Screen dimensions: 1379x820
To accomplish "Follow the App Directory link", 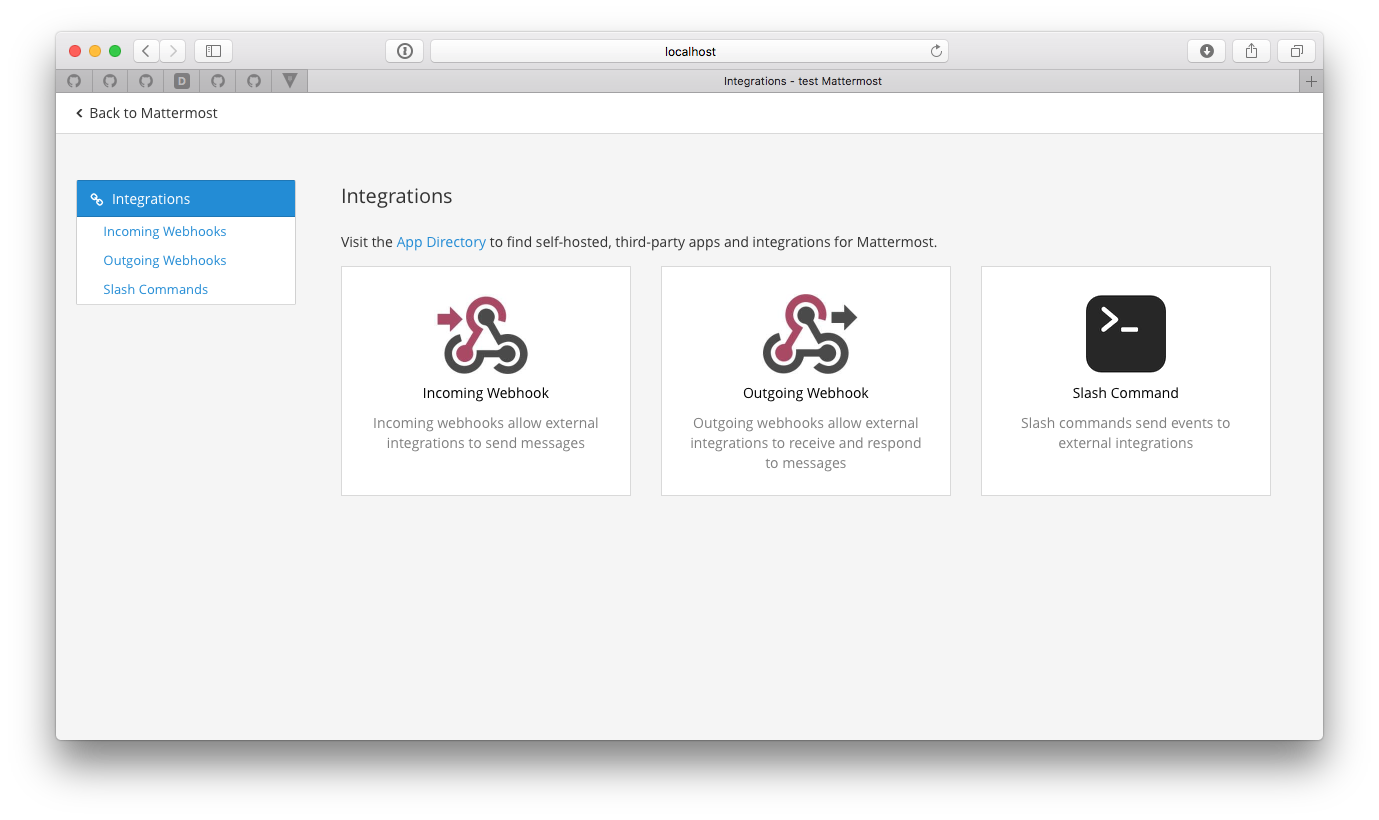I will coord(441,242).
